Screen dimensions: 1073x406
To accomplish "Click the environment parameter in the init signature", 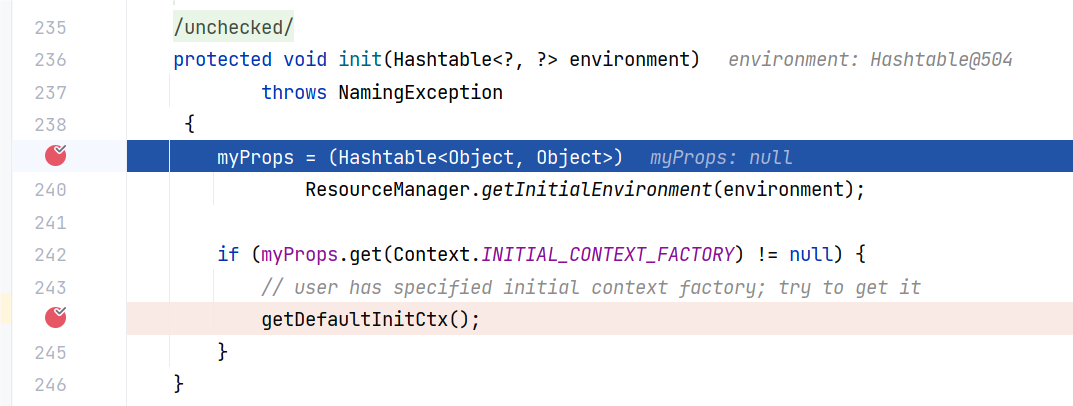I will (633, 60).
